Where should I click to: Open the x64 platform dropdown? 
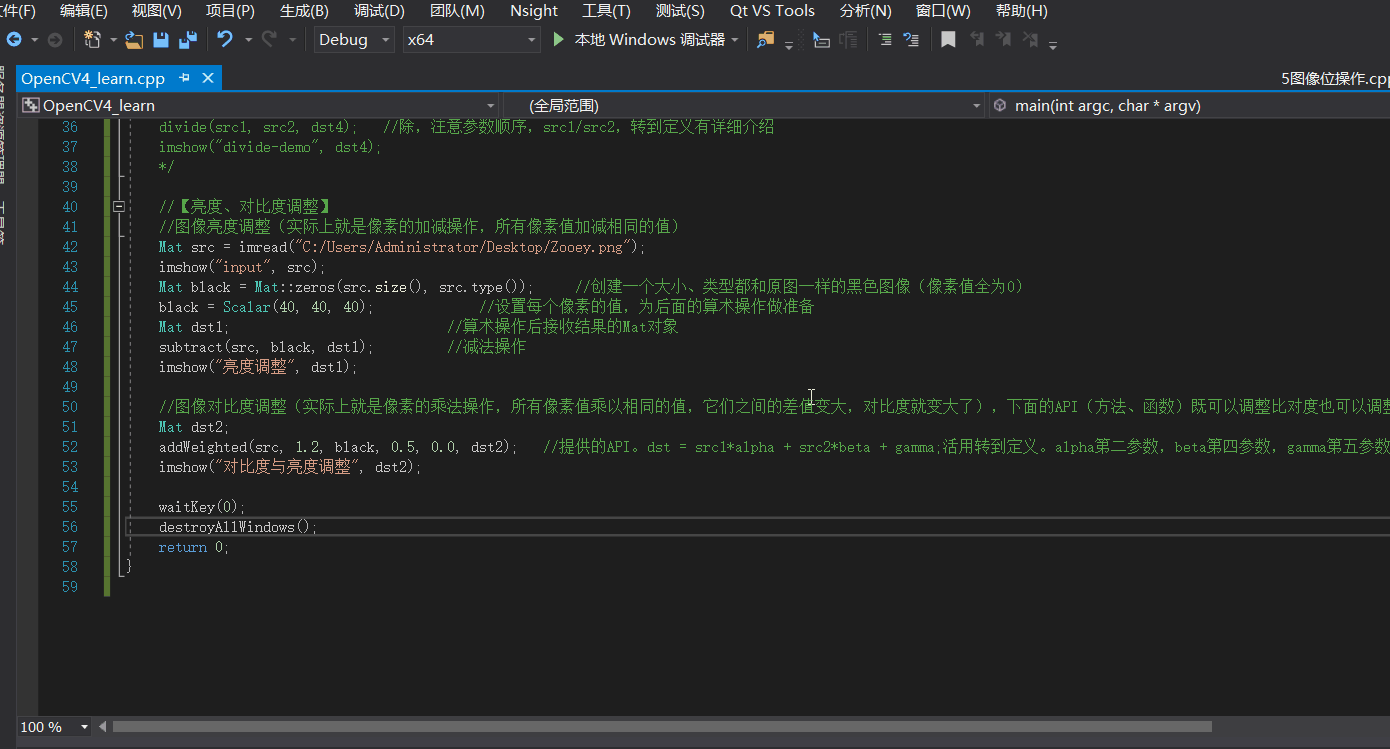coord(471,40)
